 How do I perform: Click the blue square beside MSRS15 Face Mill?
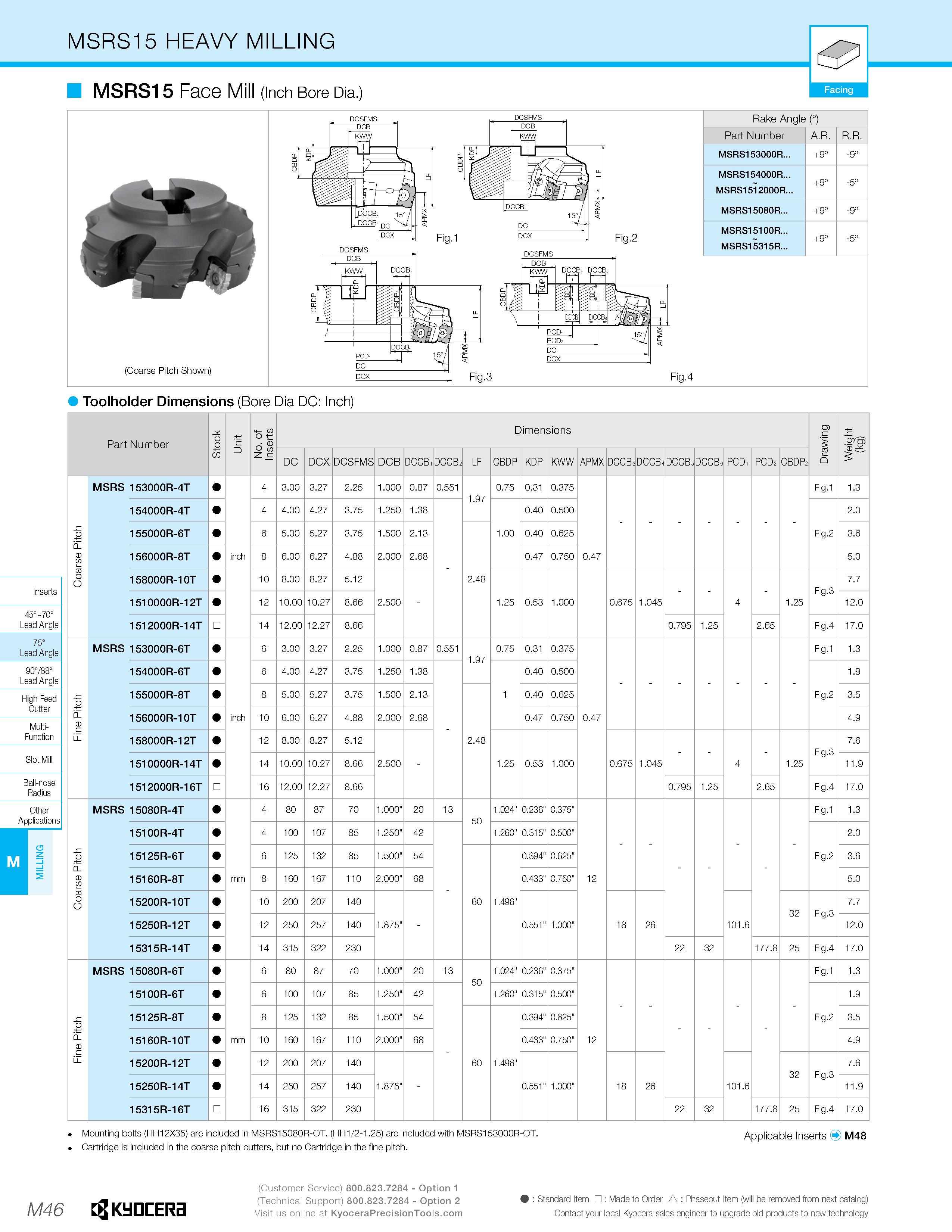(74, 90)
